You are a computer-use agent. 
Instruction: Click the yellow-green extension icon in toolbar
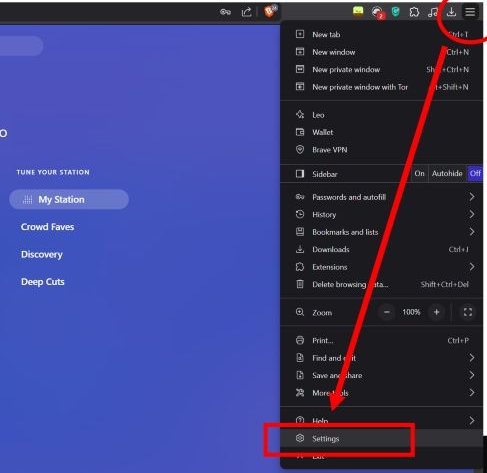click(358, 11)
